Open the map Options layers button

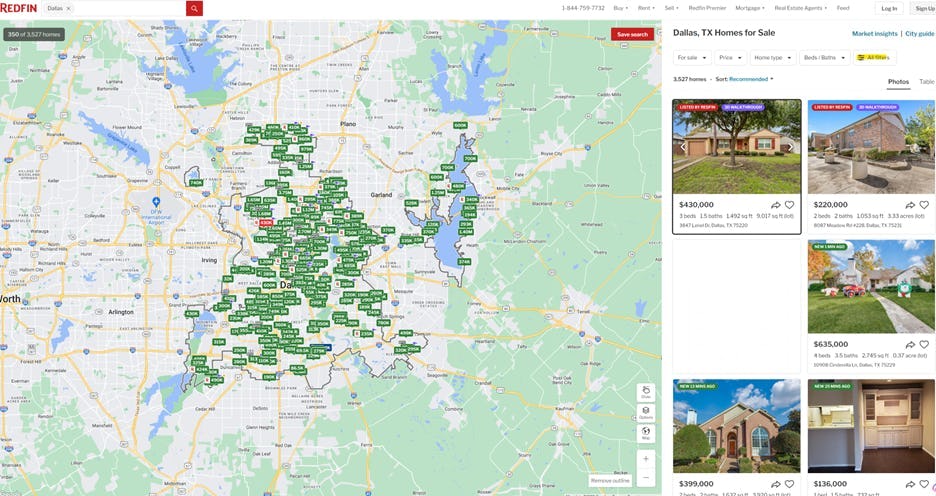point(646,412)
